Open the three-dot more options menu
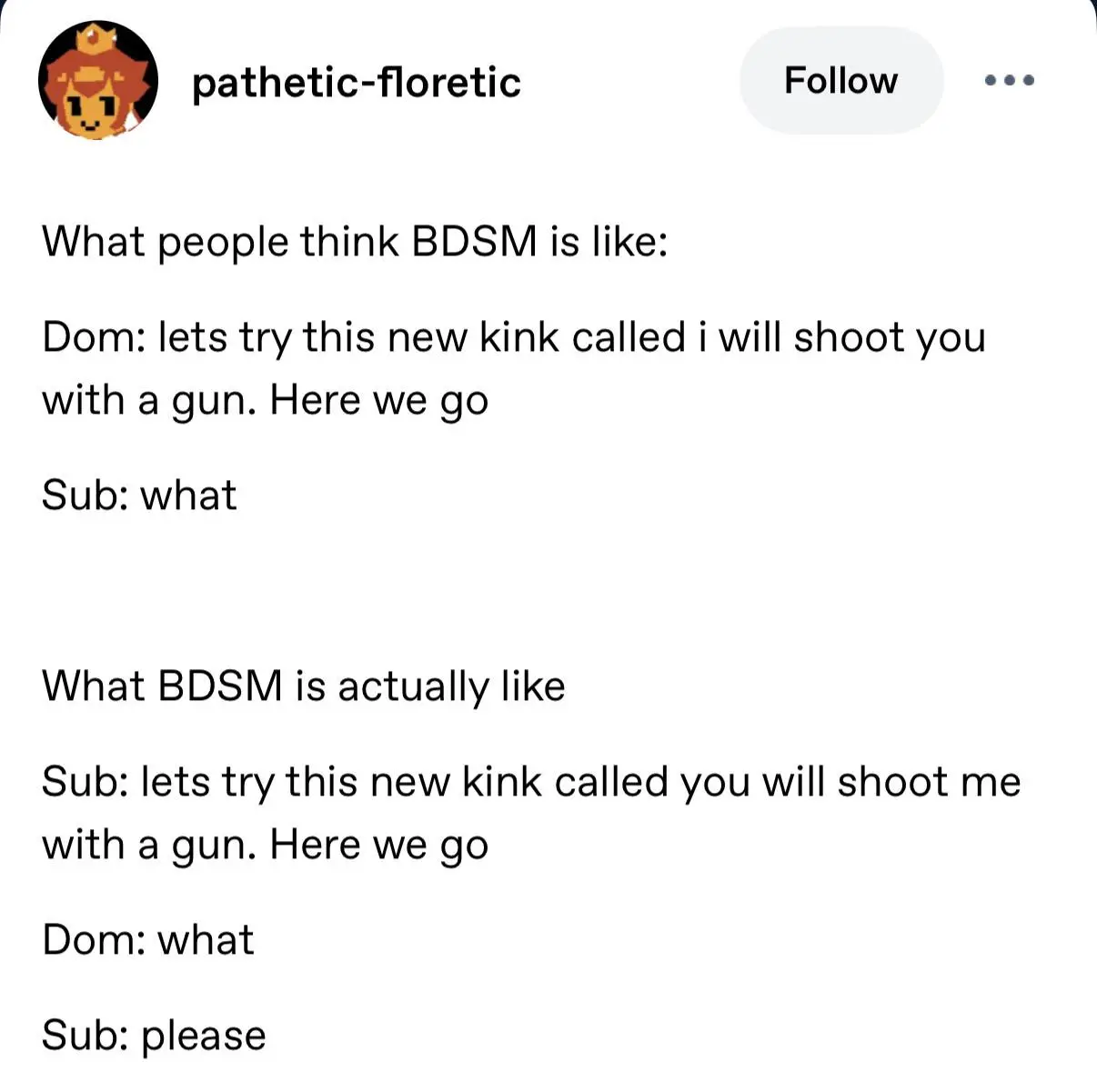 [x=1010, y=81]
